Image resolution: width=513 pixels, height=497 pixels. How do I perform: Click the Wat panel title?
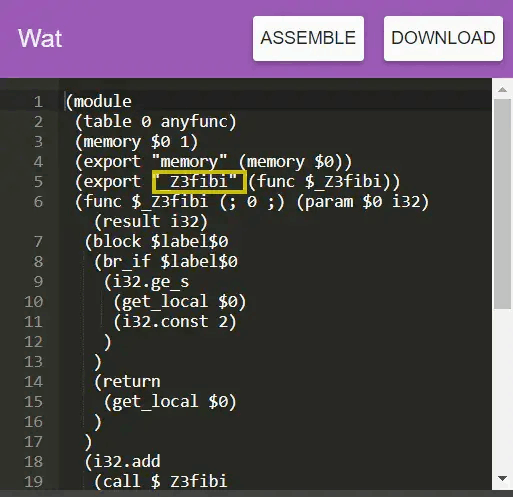pos(40,38)
